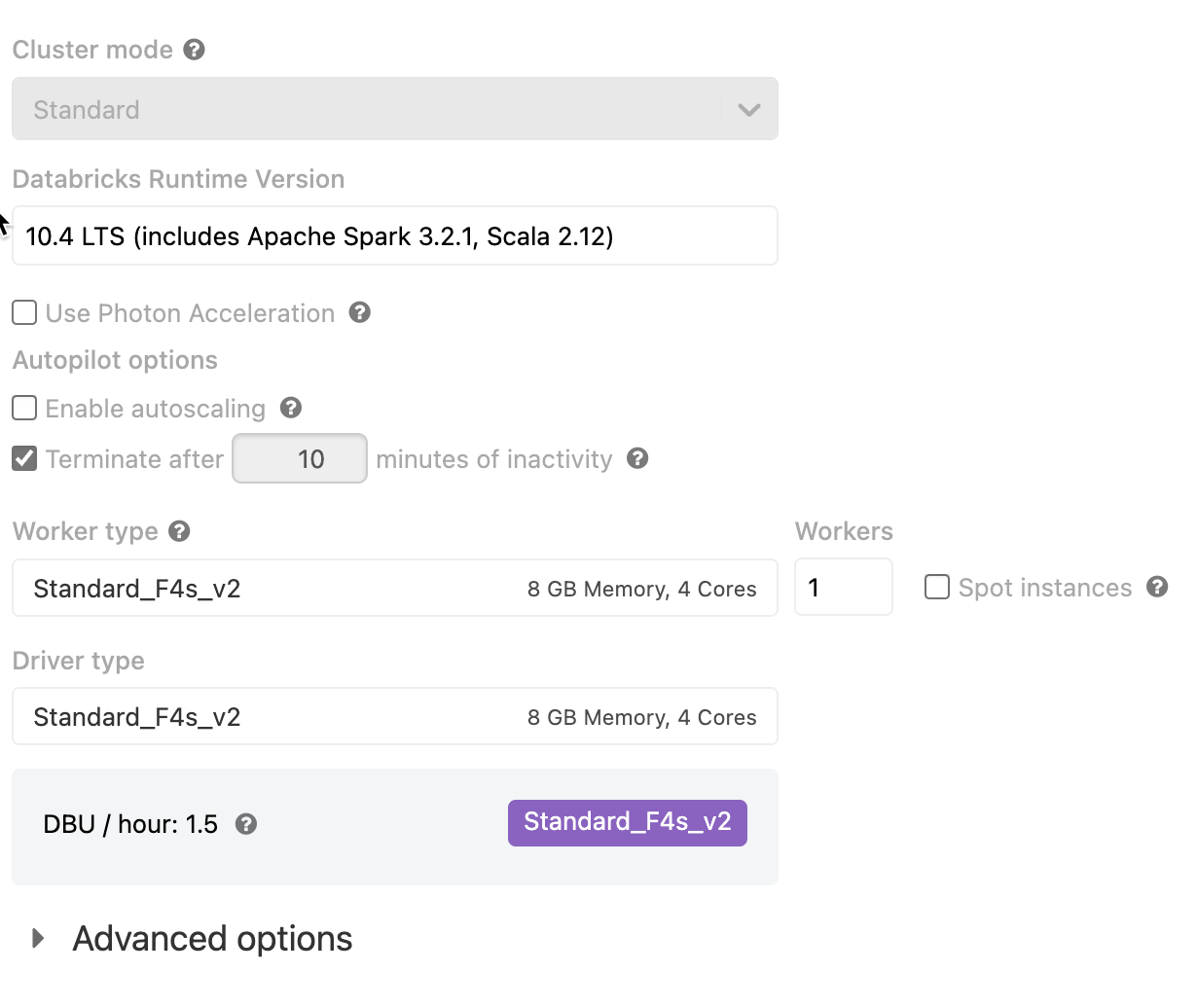
Task: Uncheck the Terminate after checkbox
Action: (x=24, y=458)
